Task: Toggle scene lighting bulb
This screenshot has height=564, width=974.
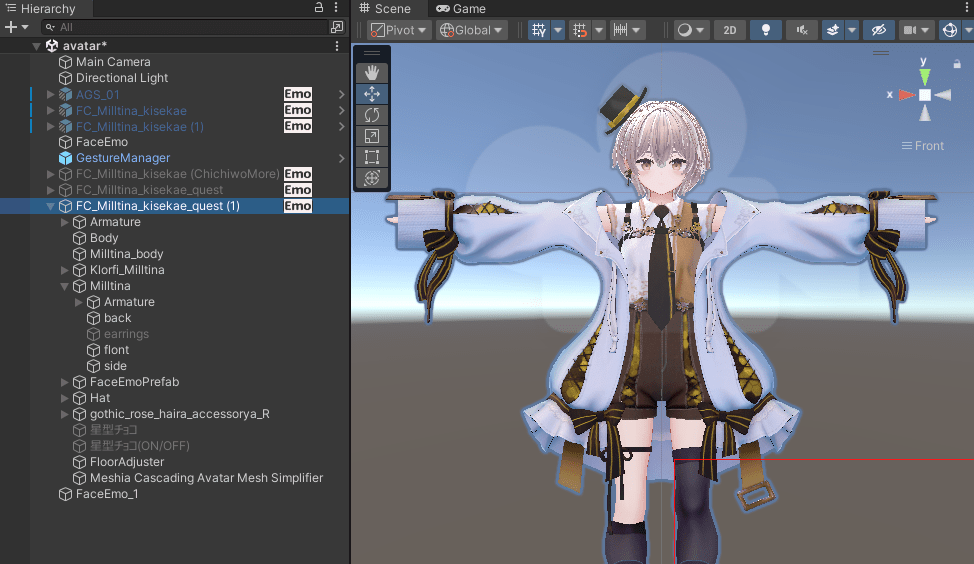Action: click(766, 30)
